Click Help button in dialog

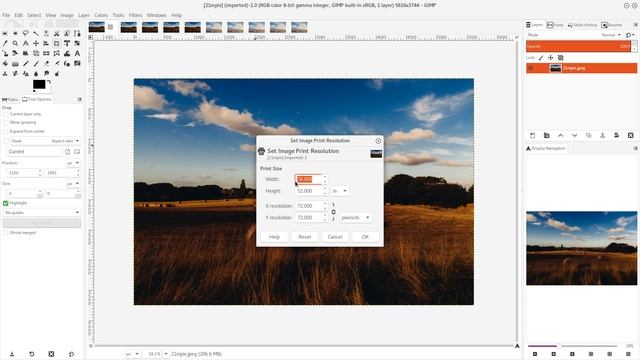pyautogui.click(x=274, y=237)
